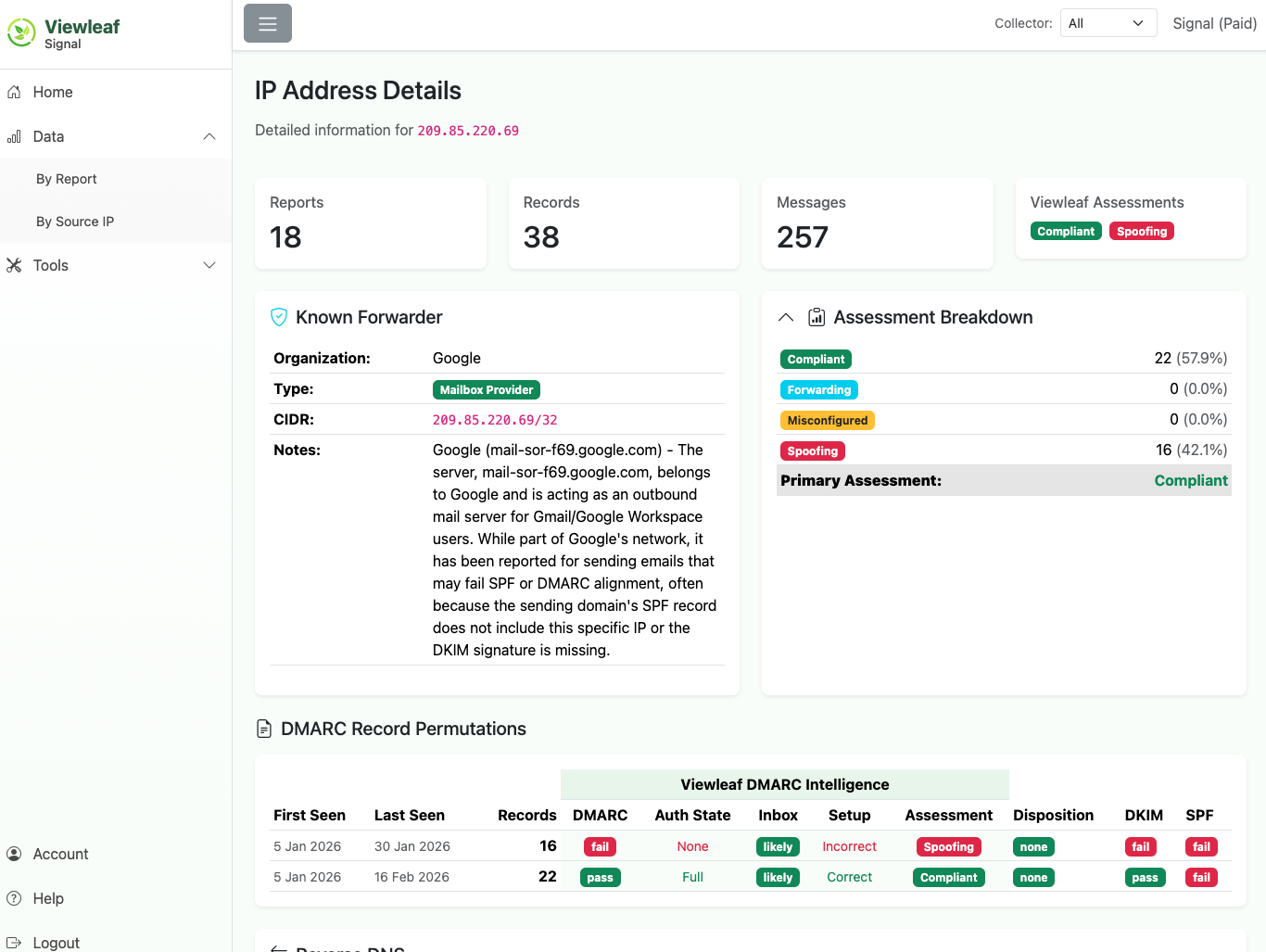
Task: Collapse the Assessment Breakdown panel
Action: coord(785,316)
